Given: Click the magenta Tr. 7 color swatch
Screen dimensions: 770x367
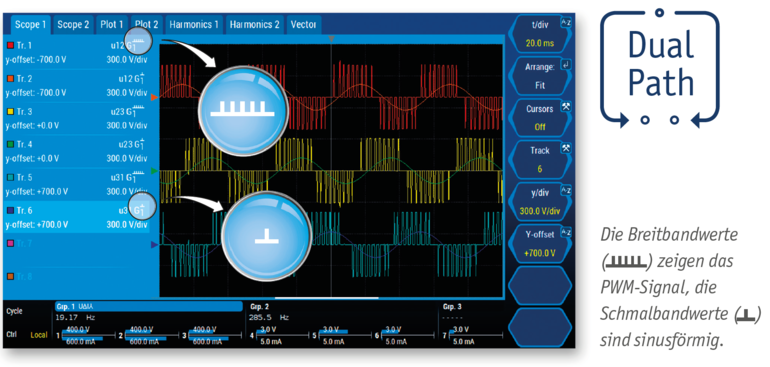Looking at the screenshot, I should click(10, 243).
